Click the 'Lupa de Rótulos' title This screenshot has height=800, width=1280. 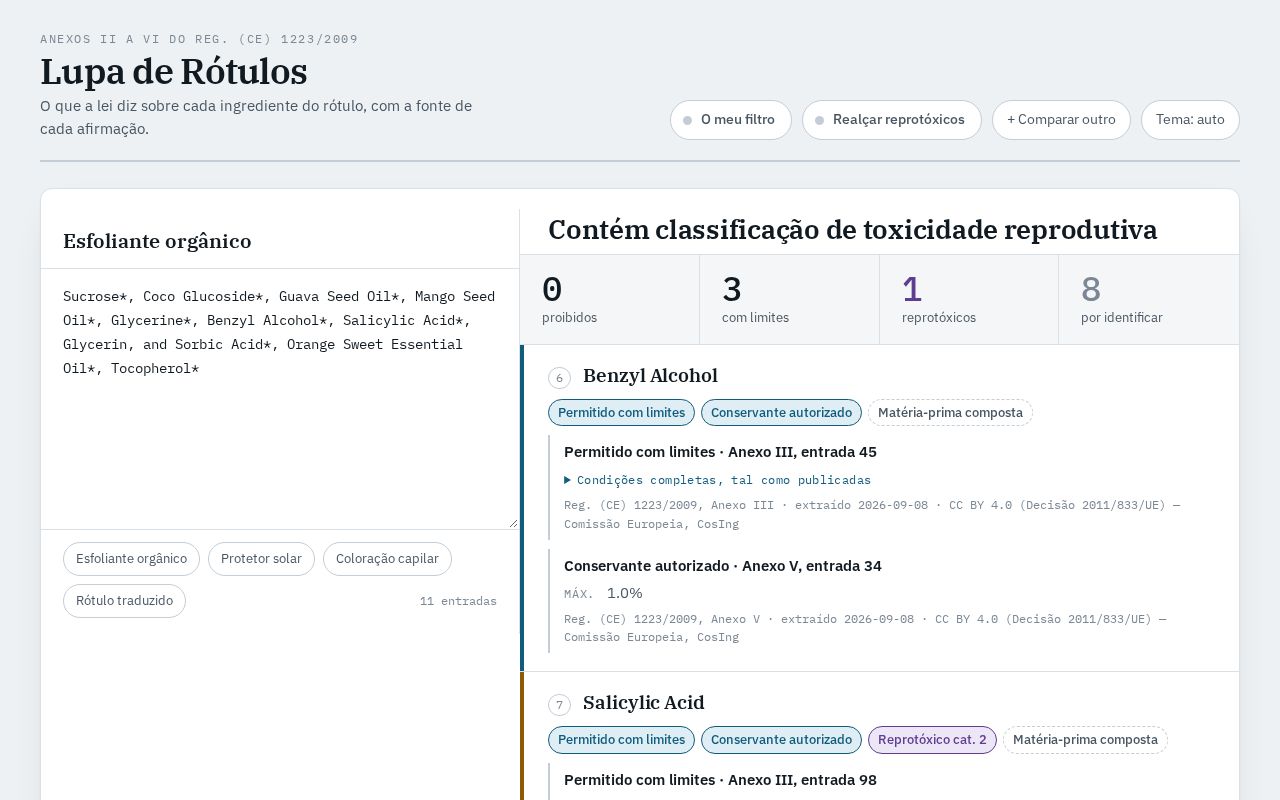(174, 72)
